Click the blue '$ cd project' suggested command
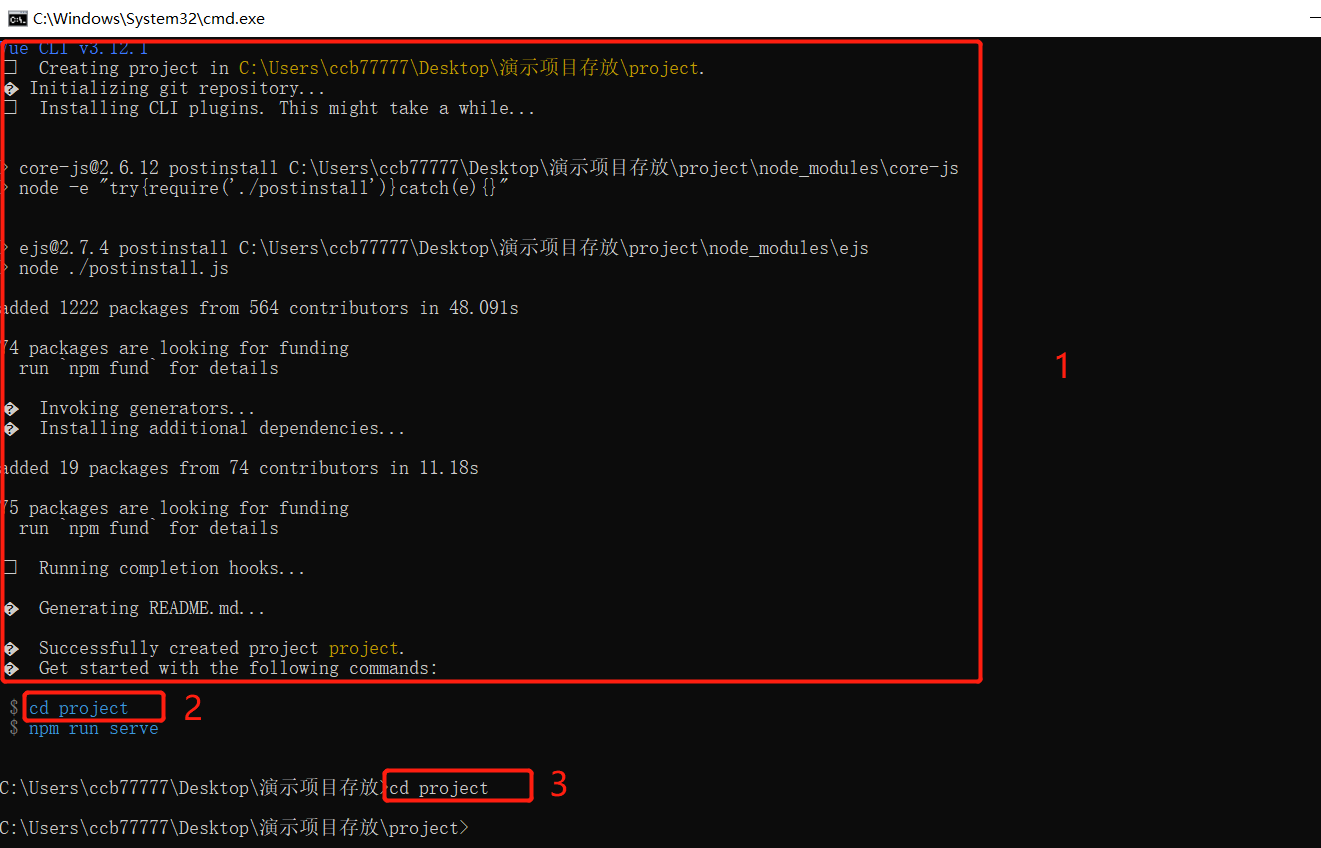 [x=69, y=708]
